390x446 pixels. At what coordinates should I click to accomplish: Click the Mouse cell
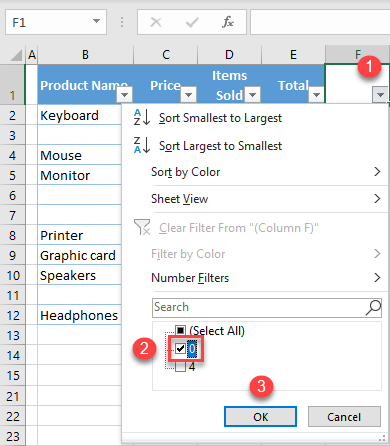click(x=79, y=155)
